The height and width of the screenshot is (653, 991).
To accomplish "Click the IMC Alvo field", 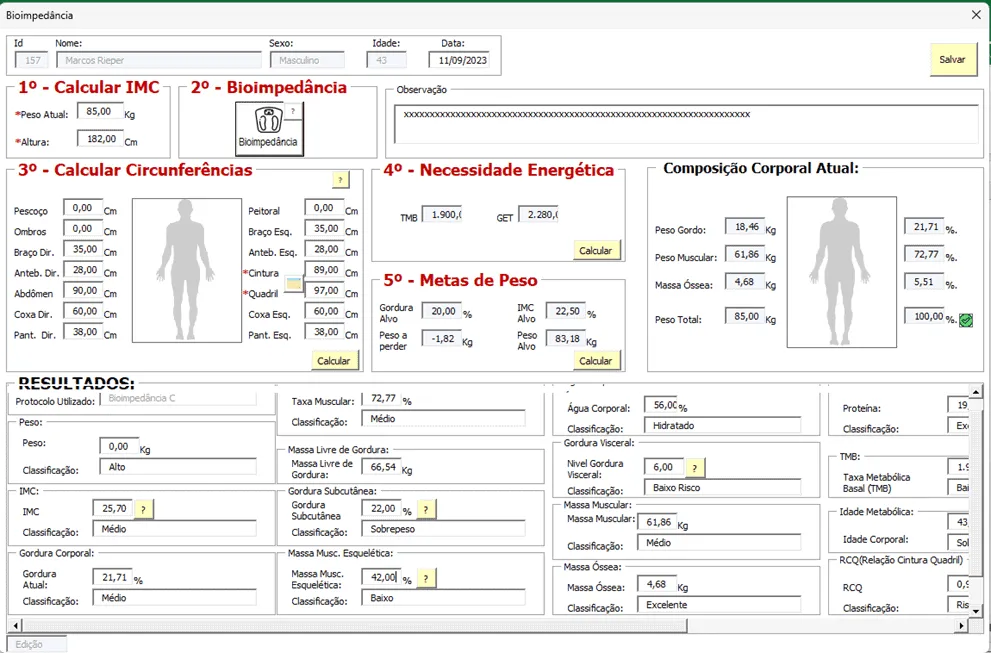I will tap(566, 310).
